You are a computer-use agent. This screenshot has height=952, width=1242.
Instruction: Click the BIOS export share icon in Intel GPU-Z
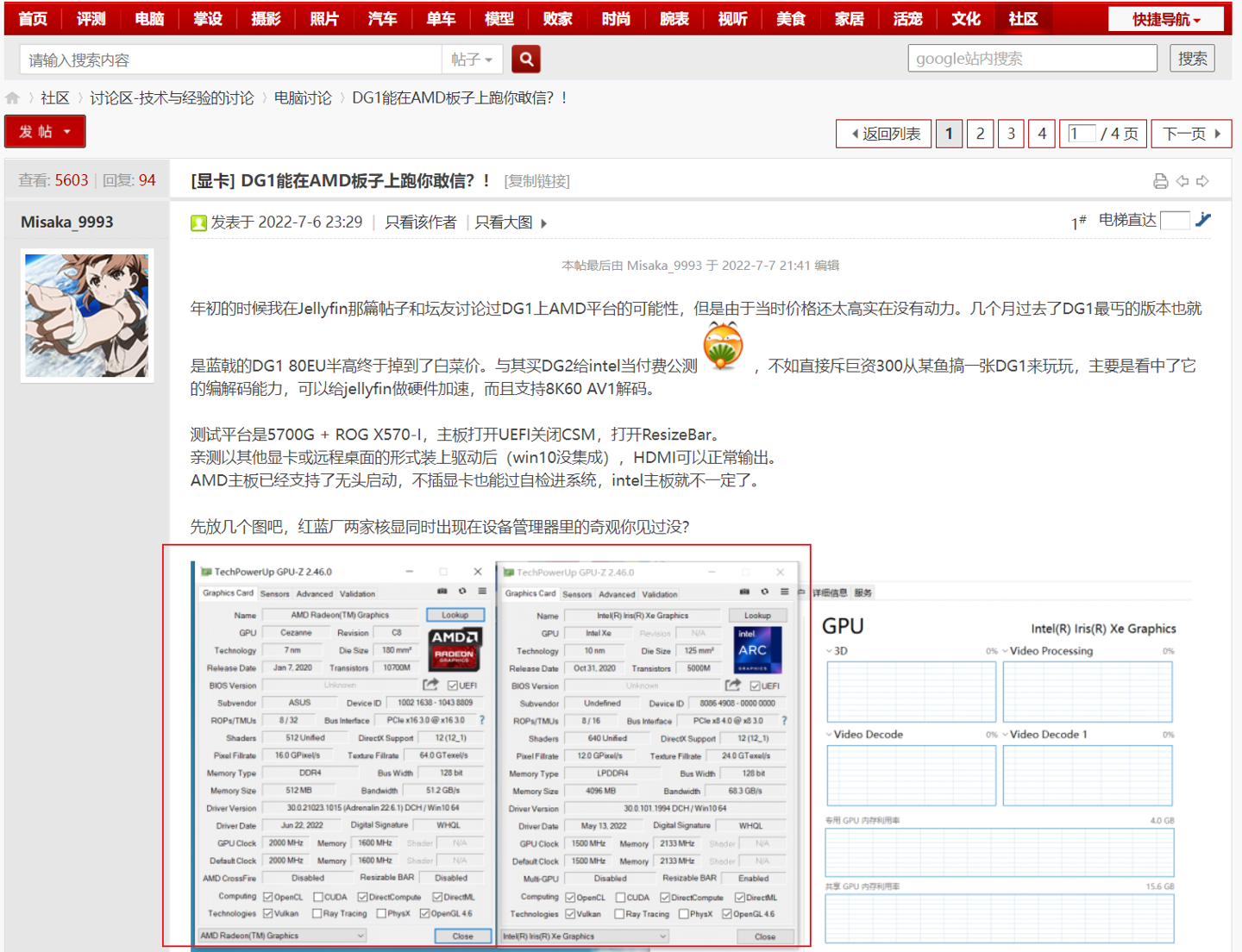(733, 686)
